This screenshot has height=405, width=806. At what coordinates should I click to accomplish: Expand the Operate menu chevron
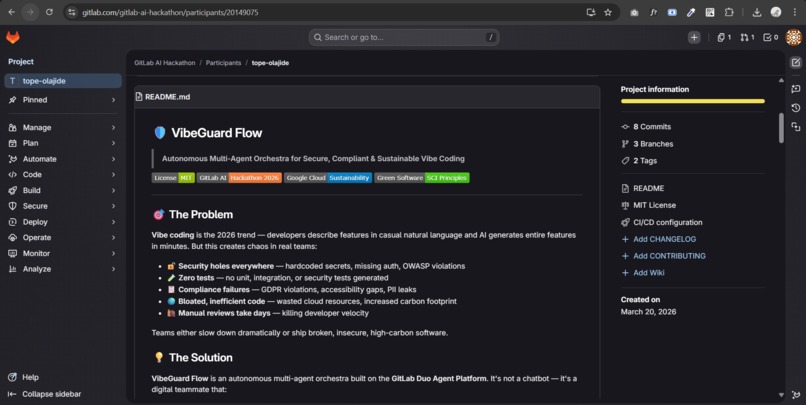(x=114, y=238)
